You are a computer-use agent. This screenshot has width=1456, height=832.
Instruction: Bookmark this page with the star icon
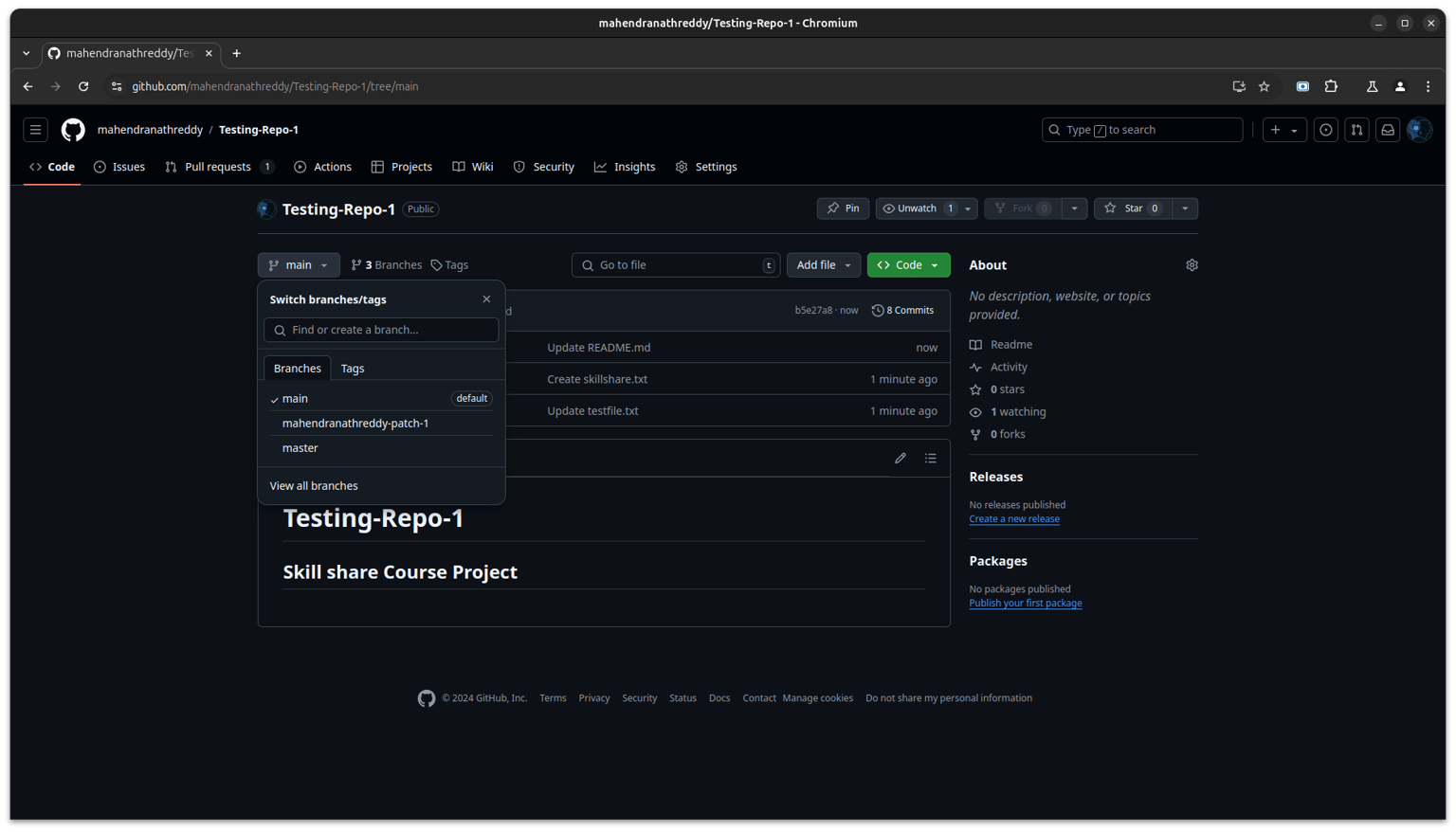(x=1265, y=86)
